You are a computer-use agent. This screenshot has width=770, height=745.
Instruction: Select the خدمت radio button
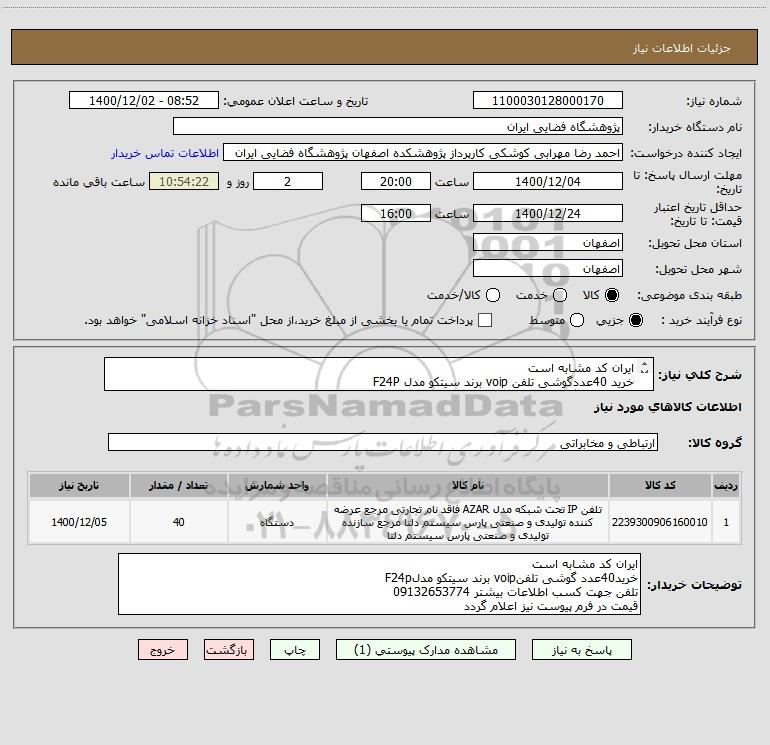pyautogui.click(x=560, y=295)
